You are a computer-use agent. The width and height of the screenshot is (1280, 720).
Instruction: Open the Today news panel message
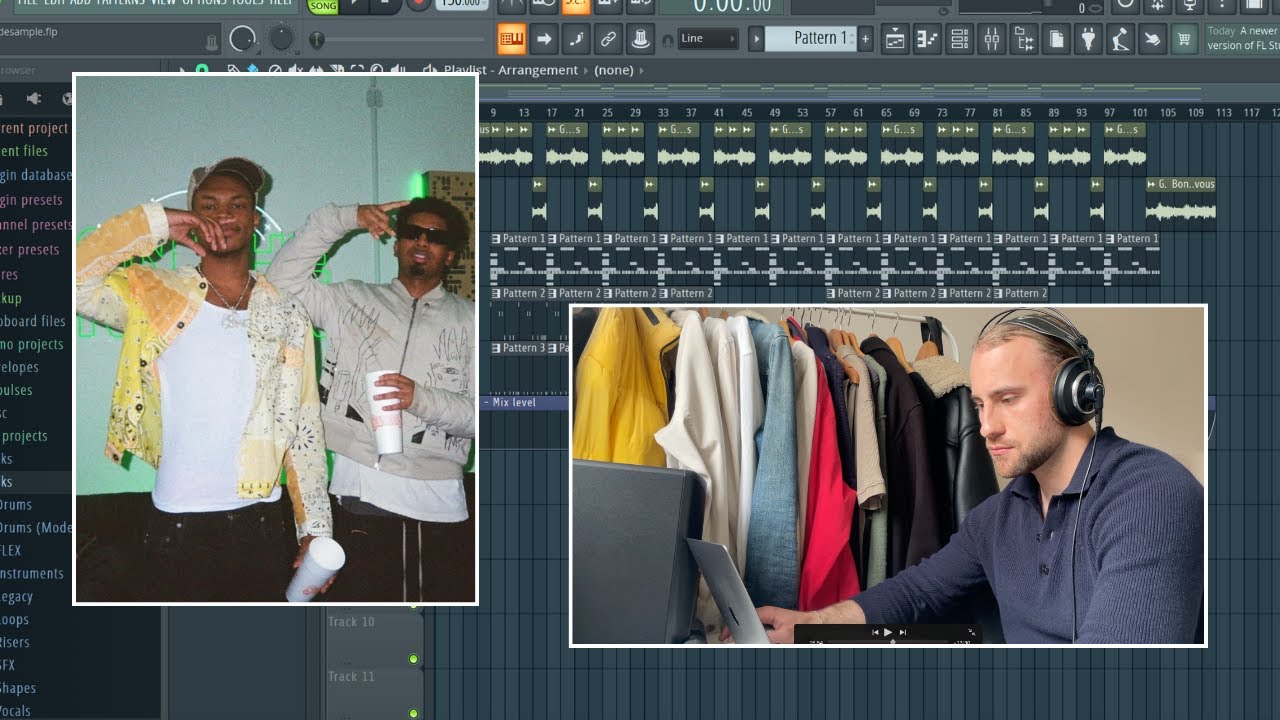(x=1242, y=39)
